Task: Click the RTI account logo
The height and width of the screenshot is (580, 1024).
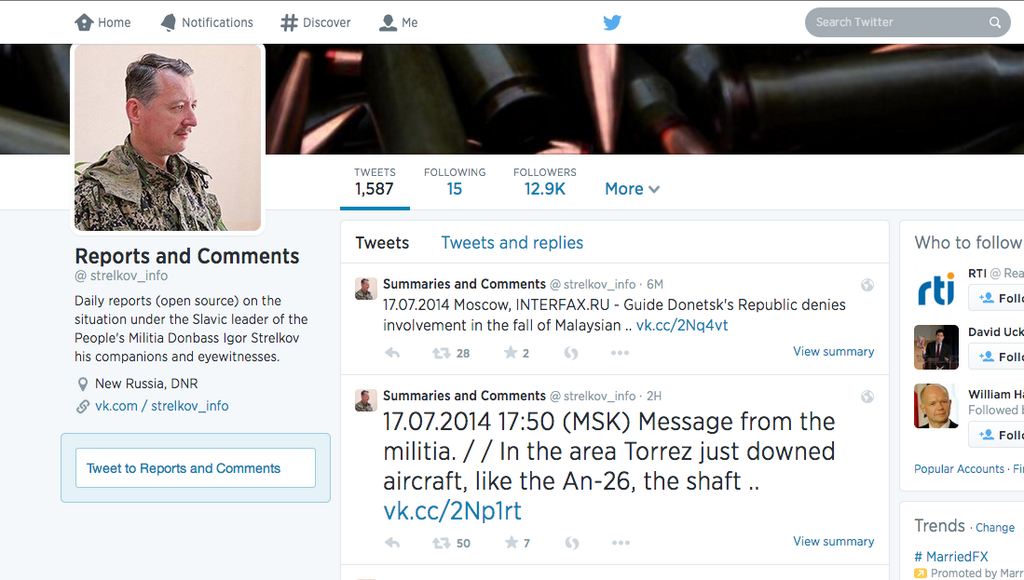Action: 936,290
